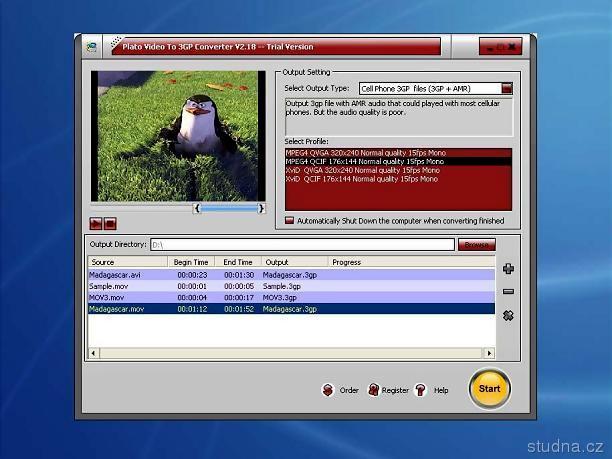Click the Register icon
Screen dimensions: 612x459
(x=374, y=390)
